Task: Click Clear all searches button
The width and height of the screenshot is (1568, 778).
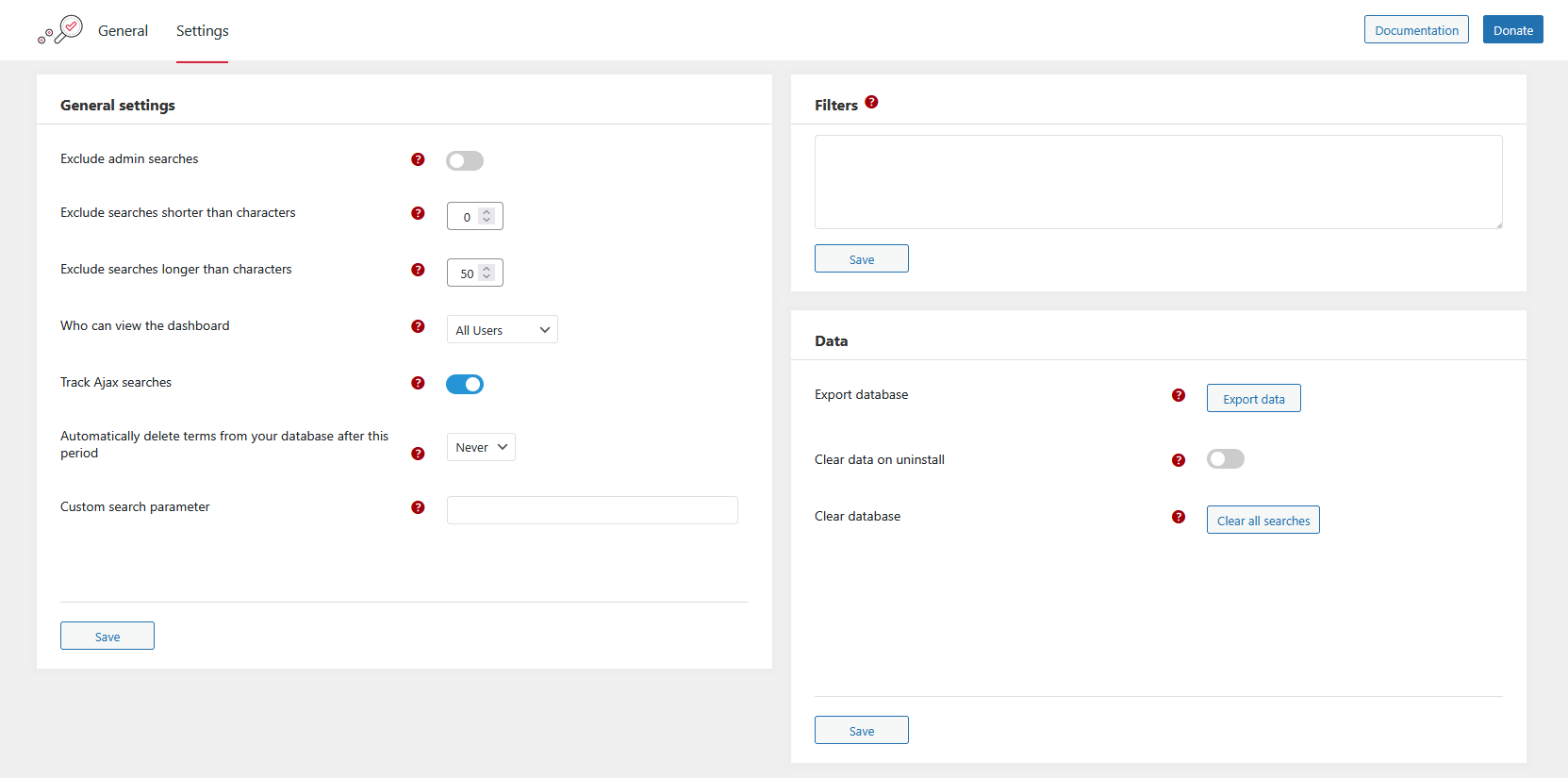Action: click(x=1263, y=520)
